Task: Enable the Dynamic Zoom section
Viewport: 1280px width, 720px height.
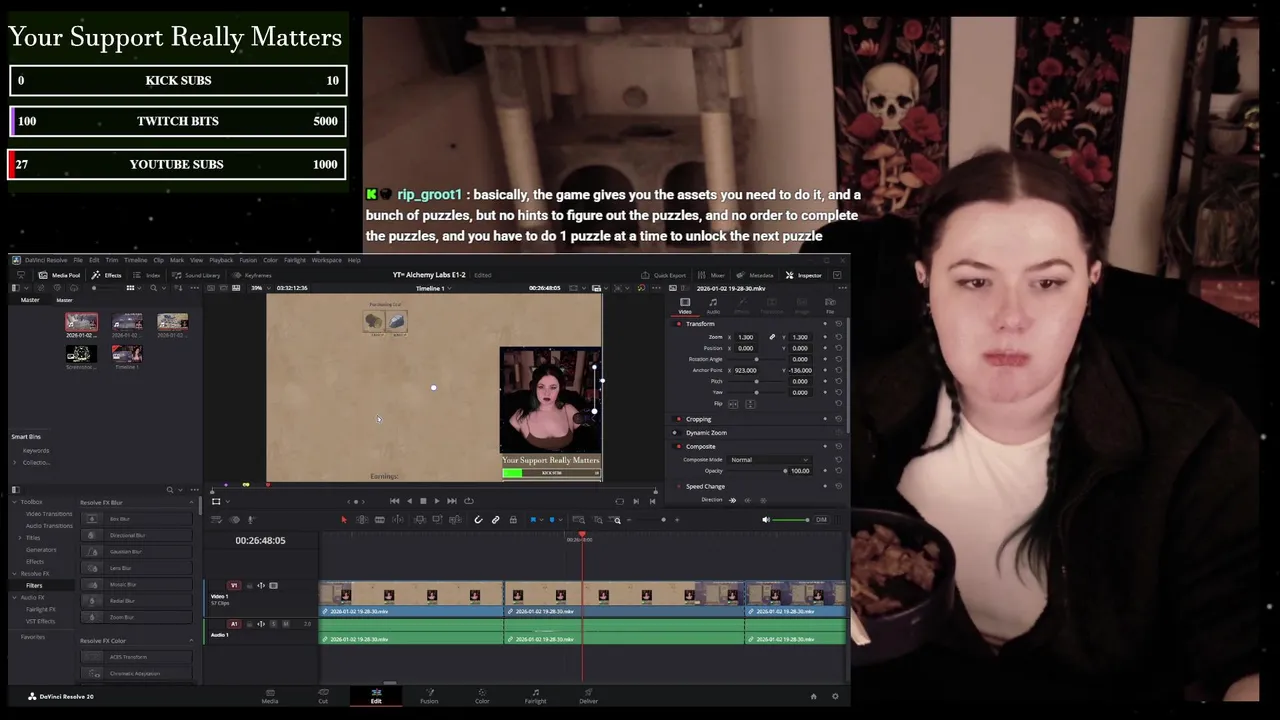Action: 675,433
